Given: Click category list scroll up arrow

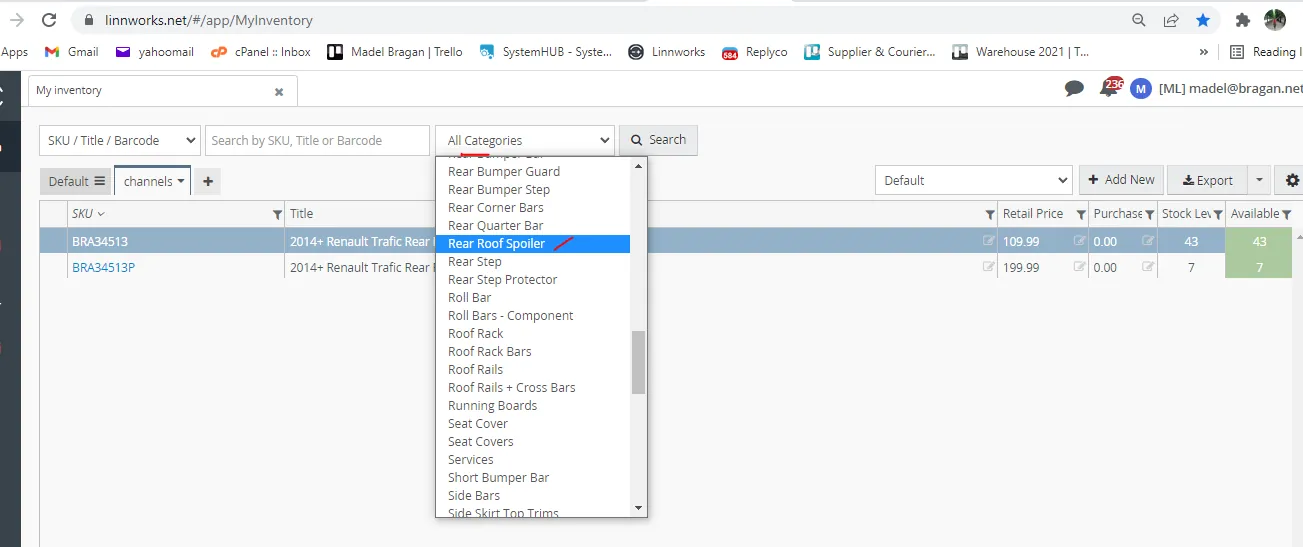Looking at the screenshot, I should coord(639,166).
